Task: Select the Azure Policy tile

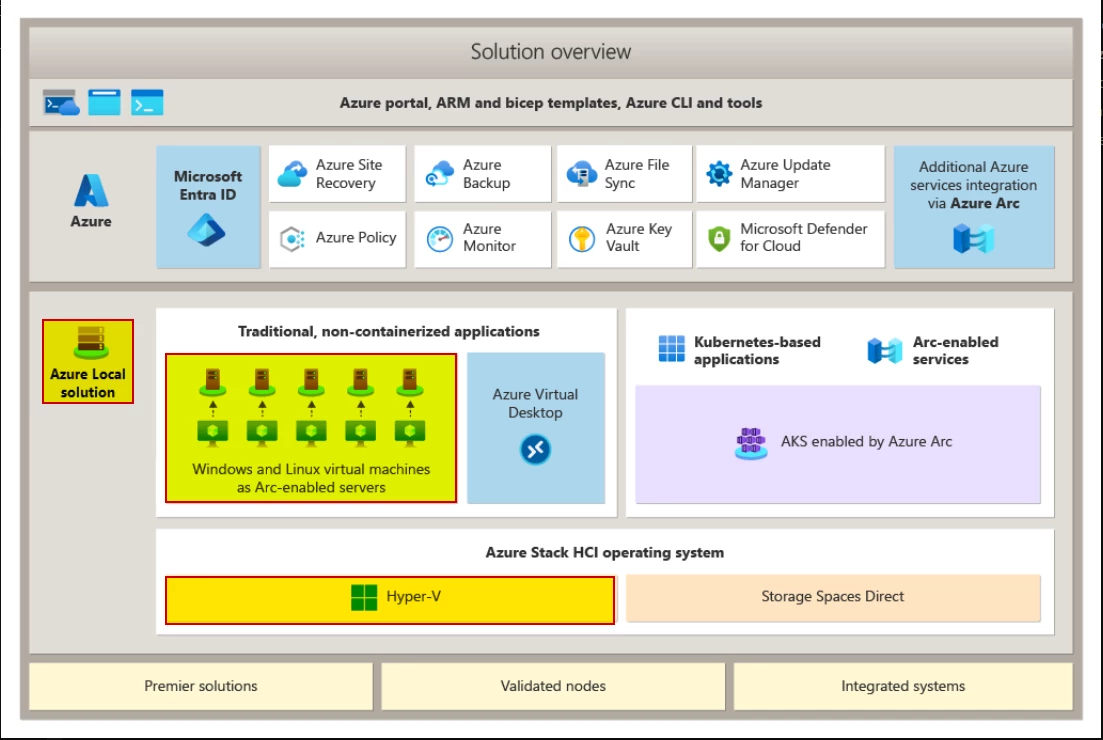Action: point(337,239)
